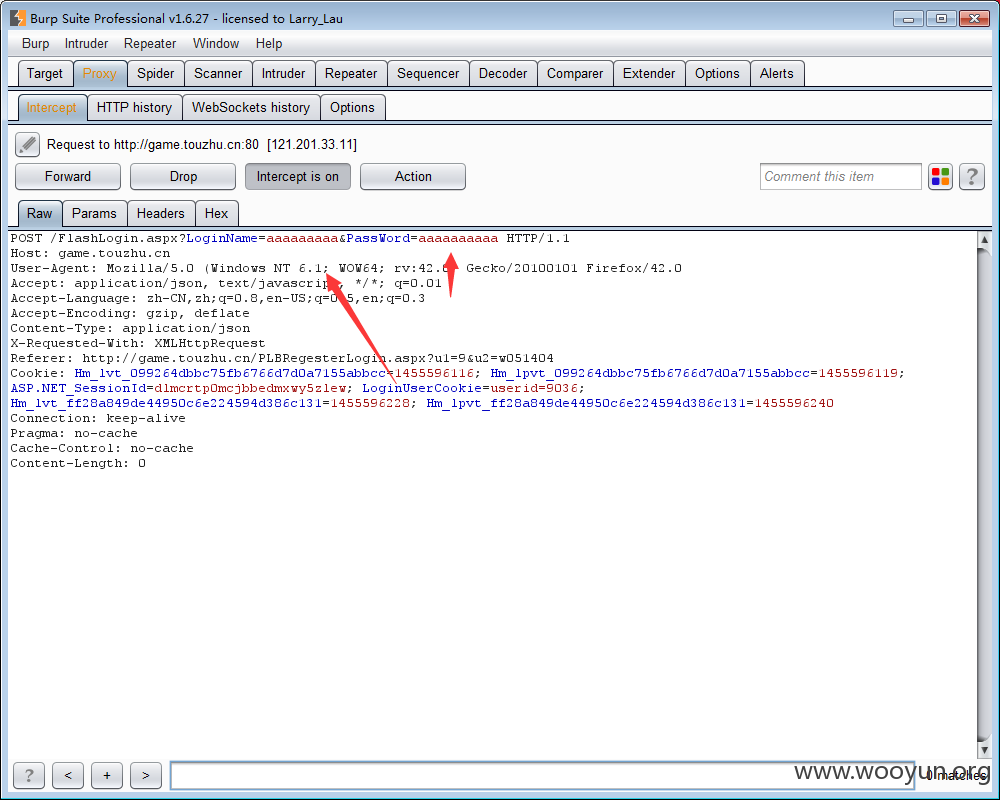Click the LoginUserCookie userid=9036 value

coord(534,389)
